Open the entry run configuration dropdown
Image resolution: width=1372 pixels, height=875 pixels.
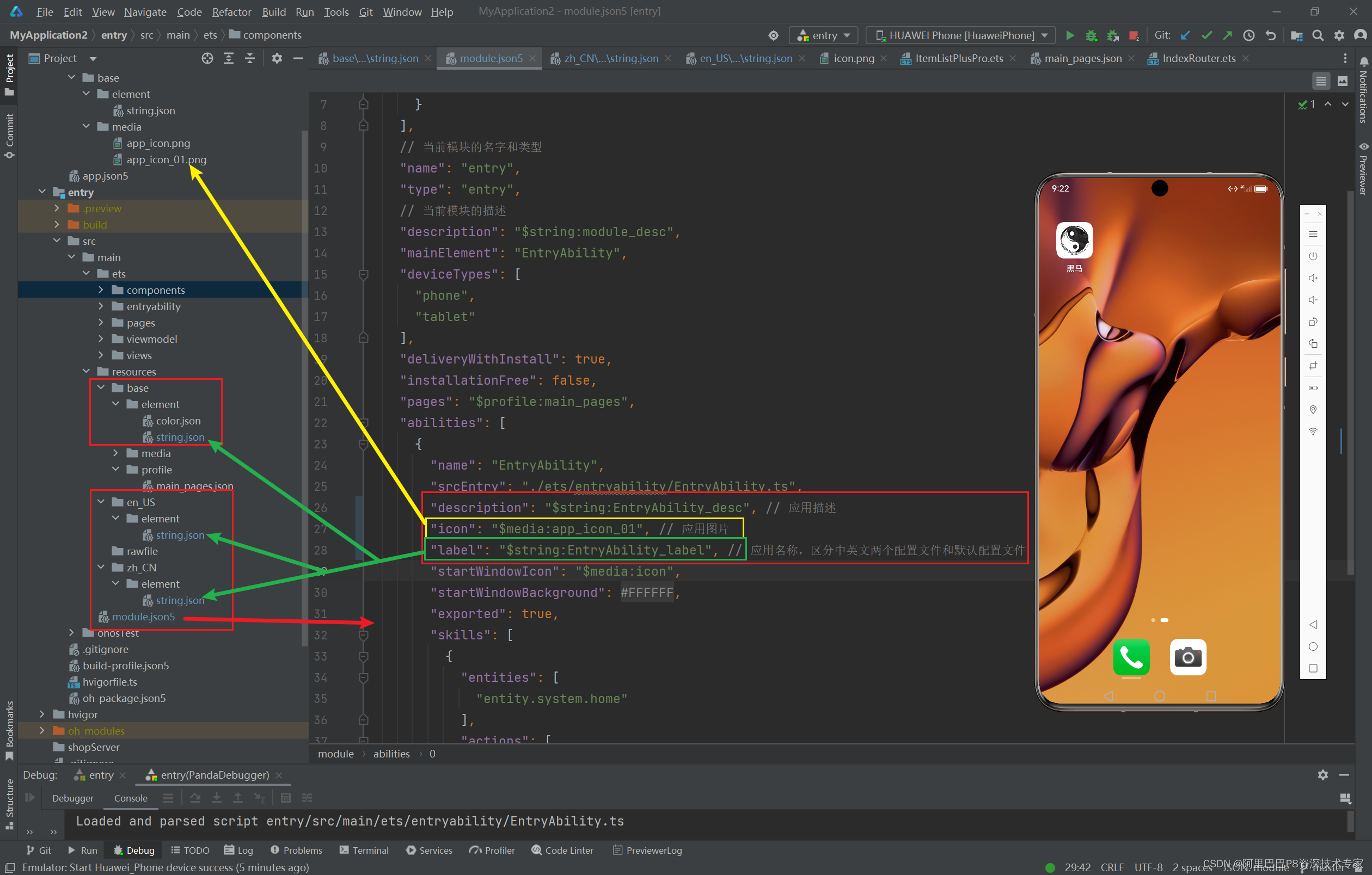[824, 35]
